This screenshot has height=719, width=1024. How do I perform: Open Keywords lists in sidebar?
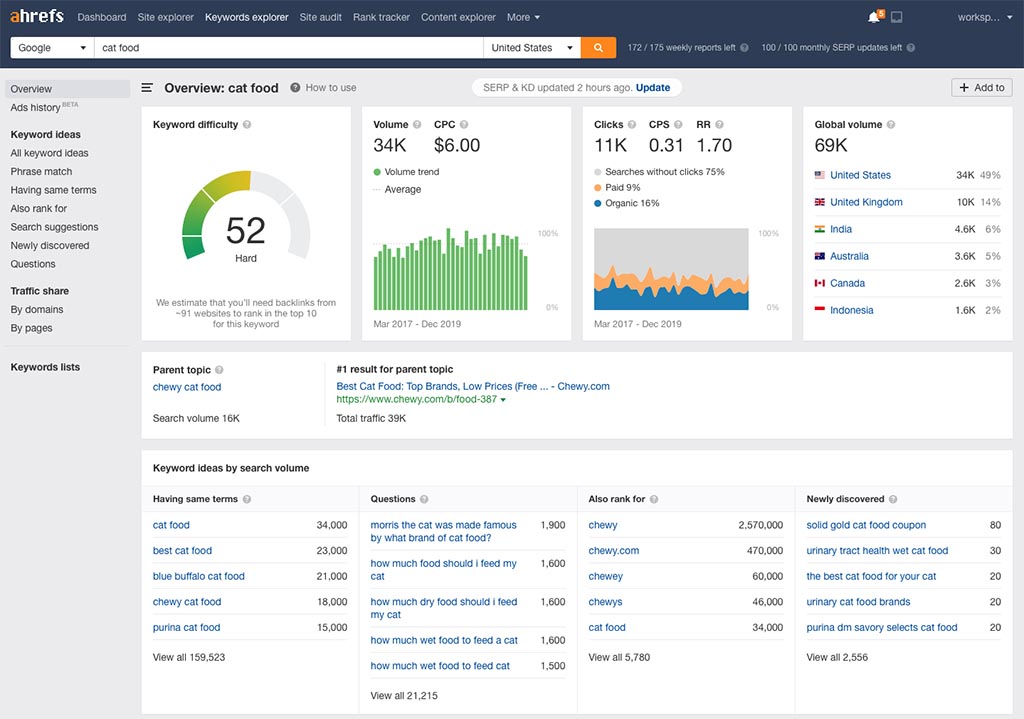45,367
